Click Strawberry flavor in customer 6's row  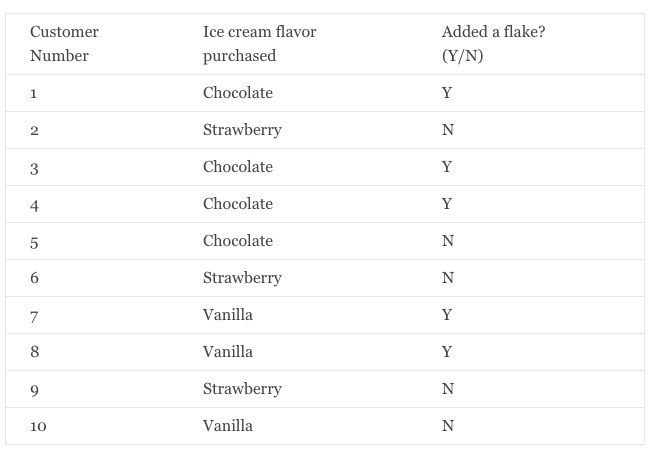click(242, 278)
